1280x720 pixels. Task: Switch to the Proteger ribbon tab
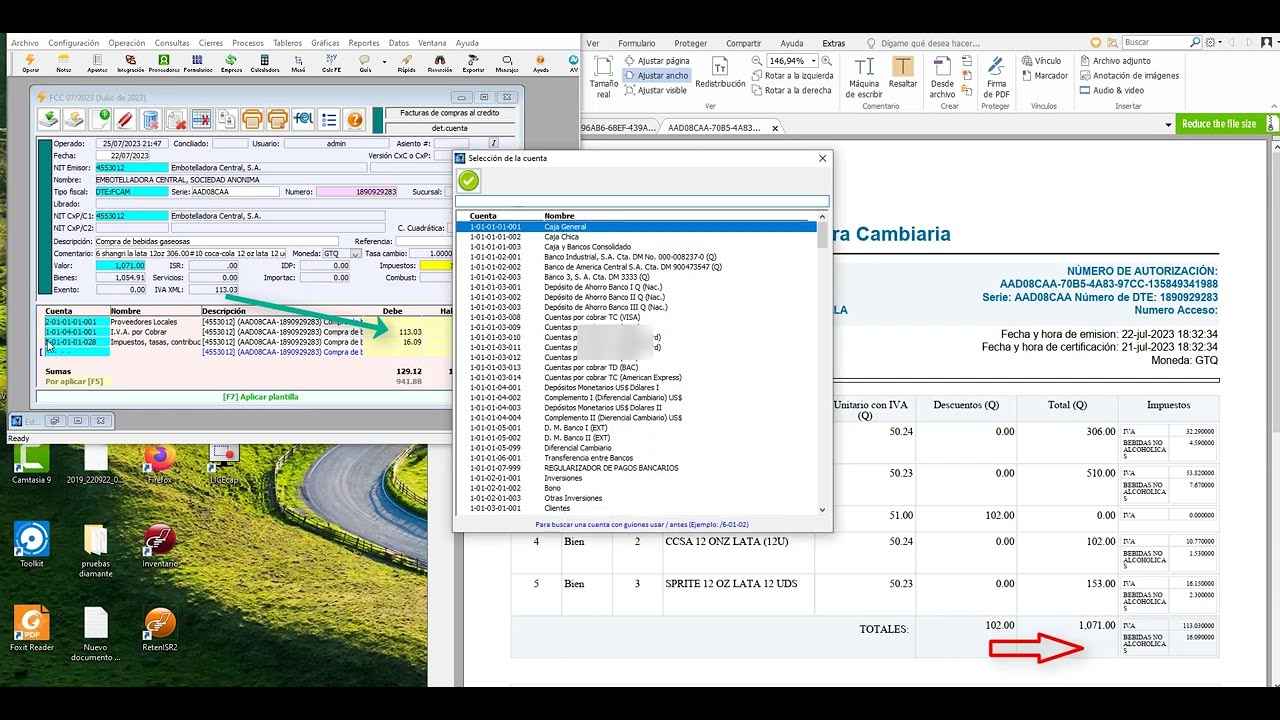tap(690, 43)
